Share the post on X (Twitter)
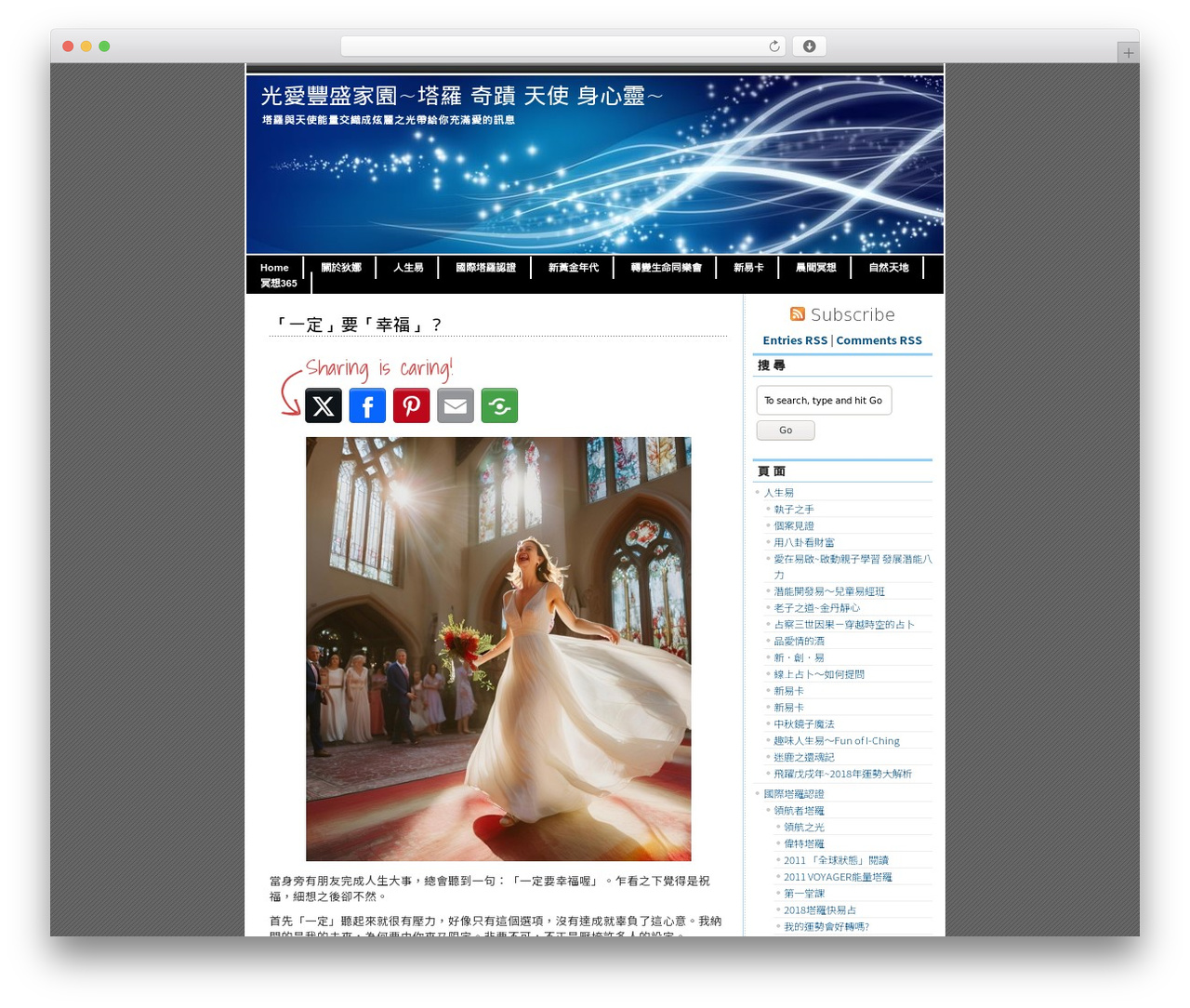Viewport: 1190px width, 1008px height. tap(324, 405)
